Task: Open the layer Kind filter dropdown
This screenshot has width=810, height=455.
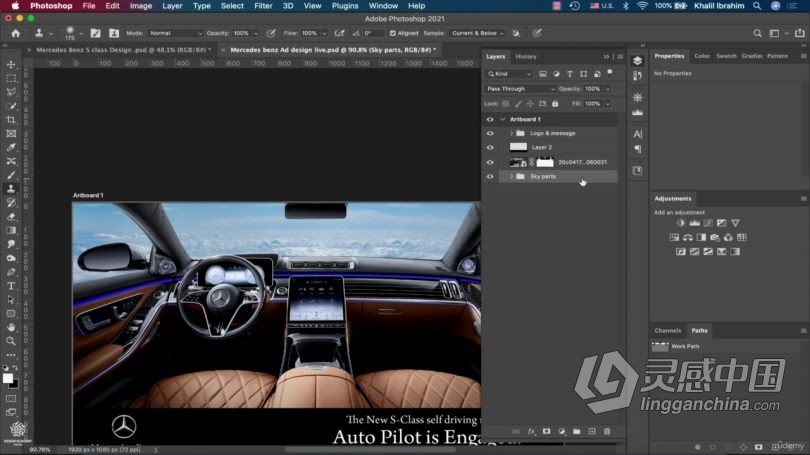Action: (509, 74)
